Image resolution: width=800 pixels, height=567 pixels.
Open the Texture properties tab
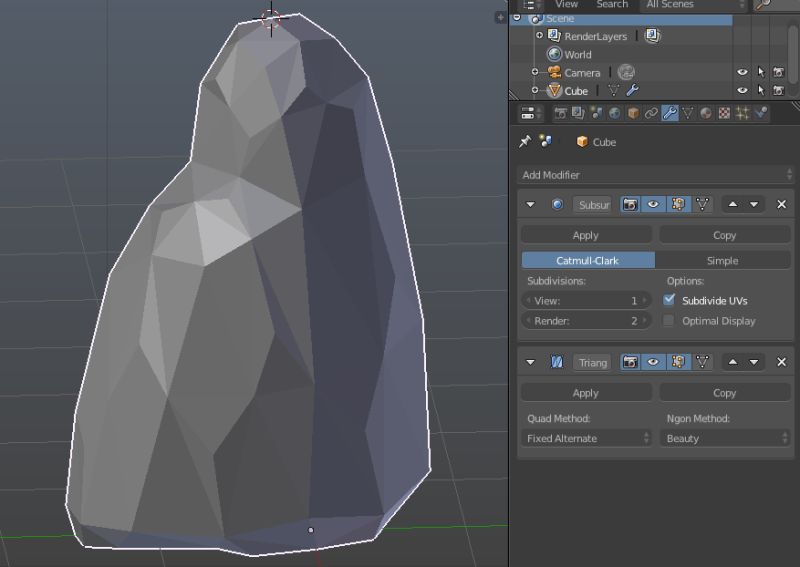pyautogui.click(x=724, y=113)
